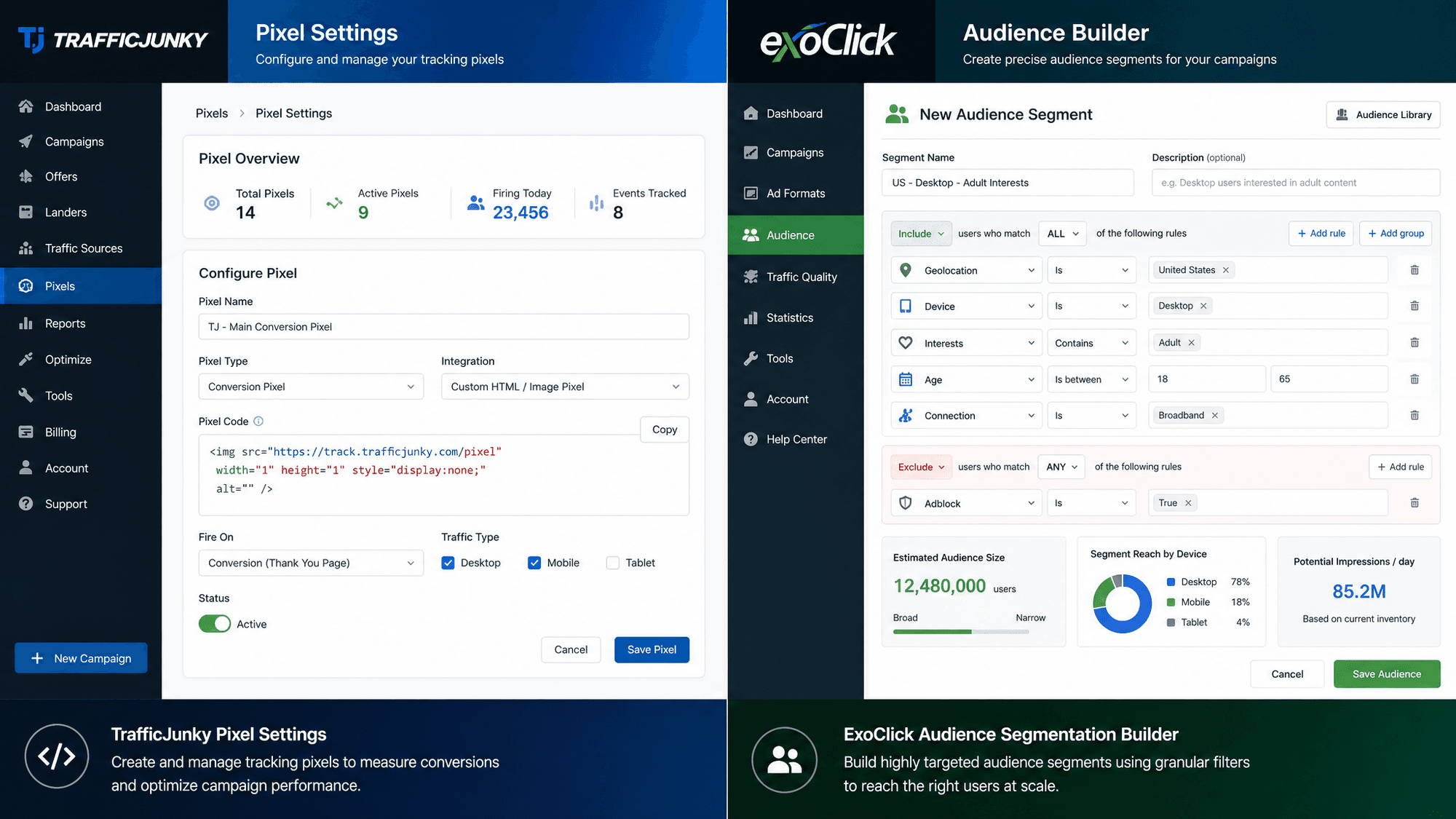Remove the Broadband connection tag

point(1214,416)
